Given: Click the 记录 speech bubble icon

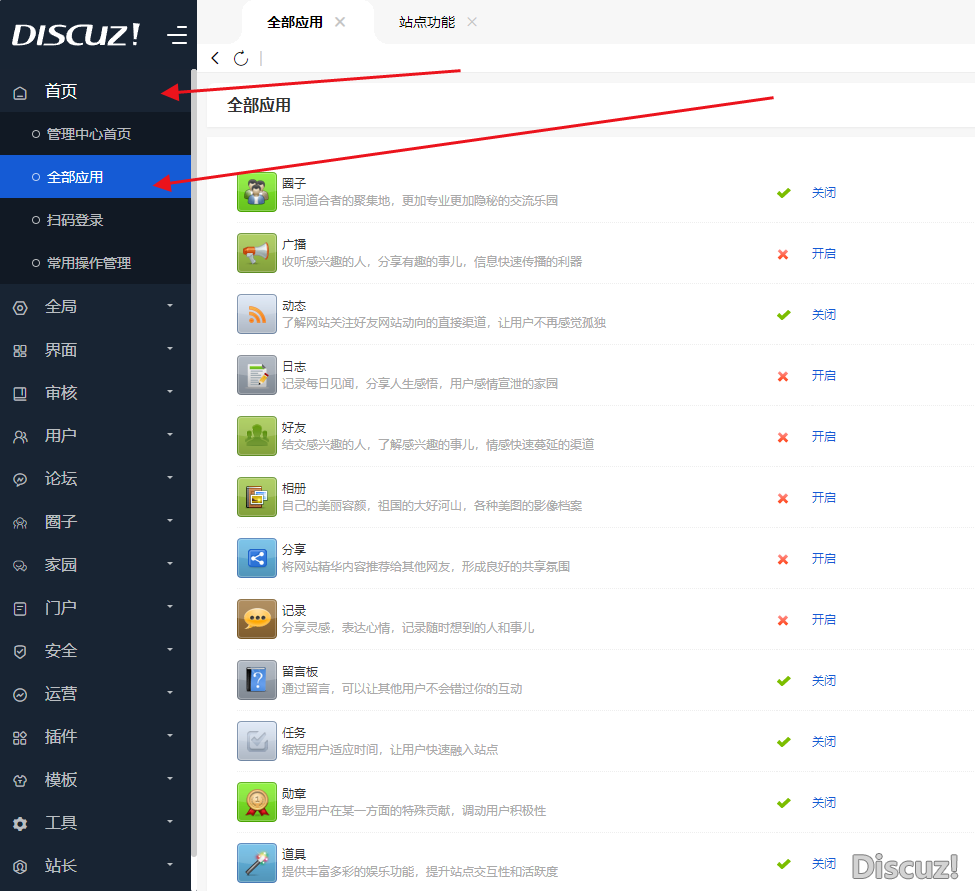Looking at the screenshot, I should [x=256, y=619].
